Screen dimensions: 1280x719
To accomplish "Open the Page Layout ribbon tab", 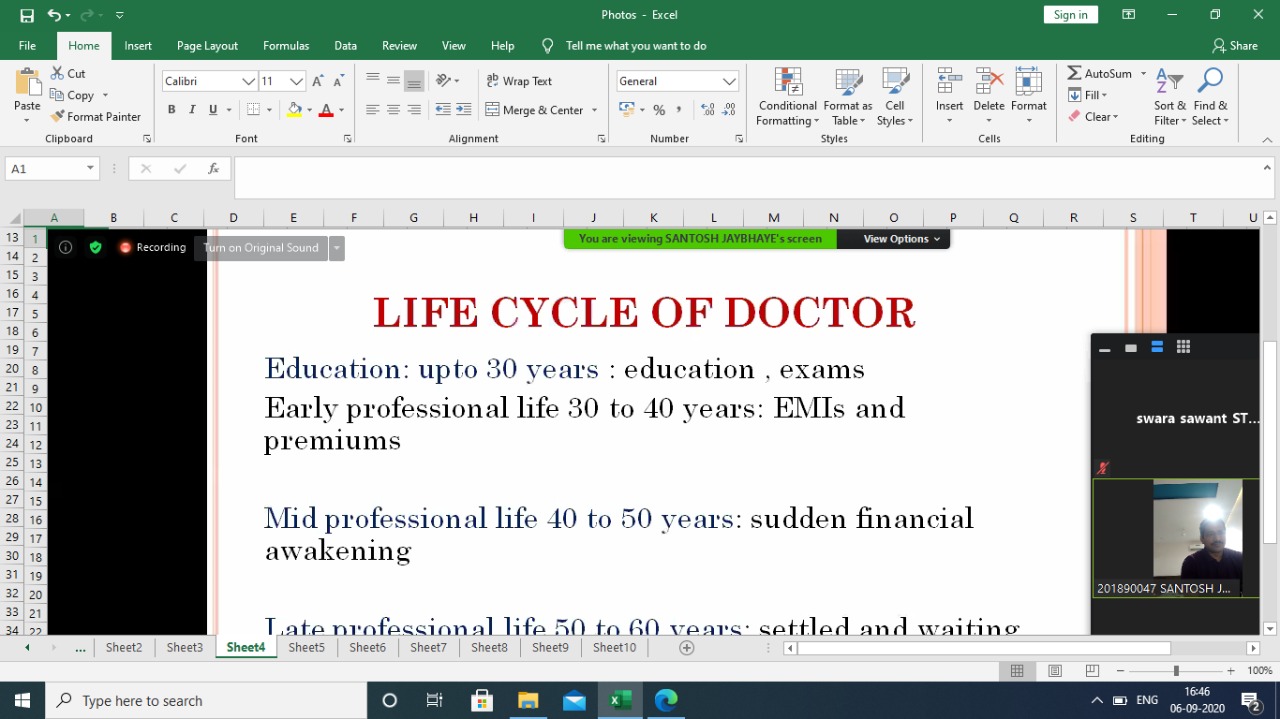I will (207, 46).
